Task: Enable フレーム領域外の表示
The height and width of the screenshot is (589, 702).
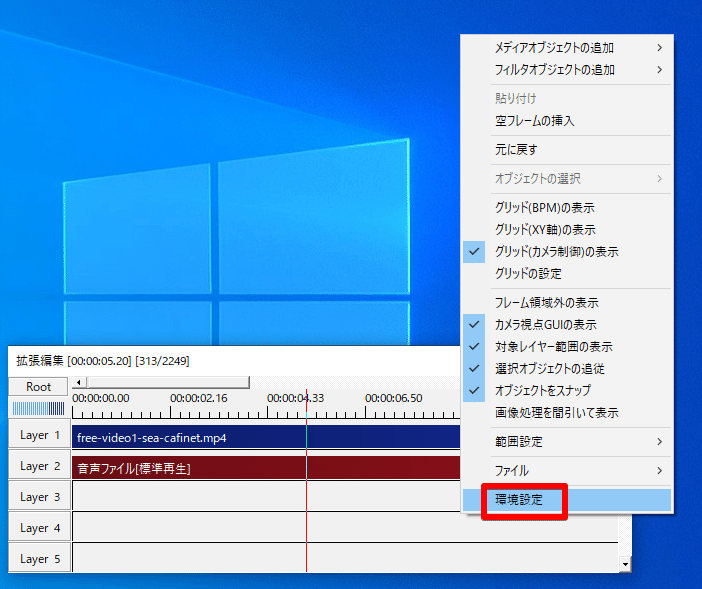Action: pyautogui.click(x=567, y=303)
